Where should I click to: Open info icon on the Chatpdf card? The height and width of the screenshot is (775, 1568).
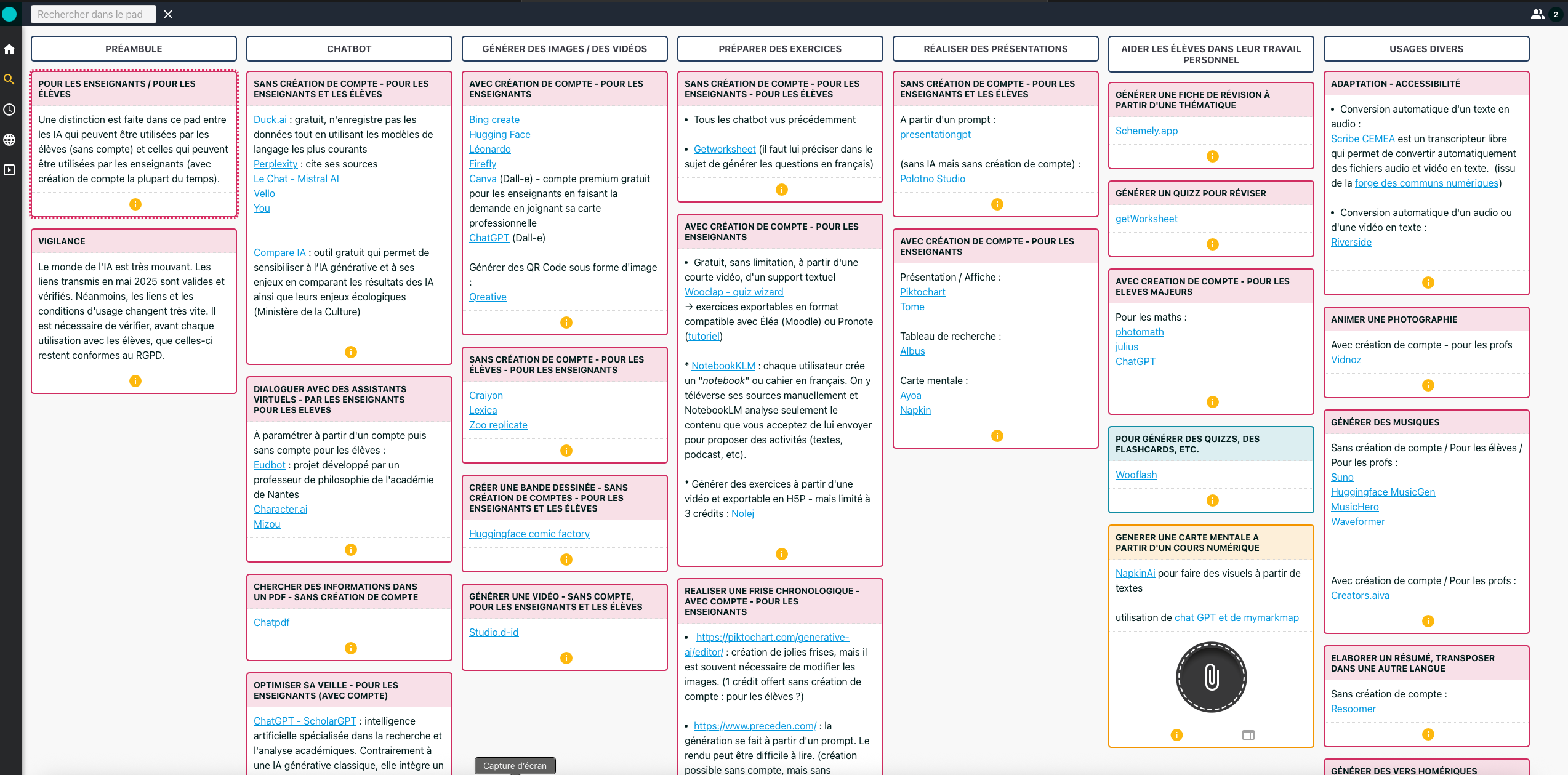[351, 648]
